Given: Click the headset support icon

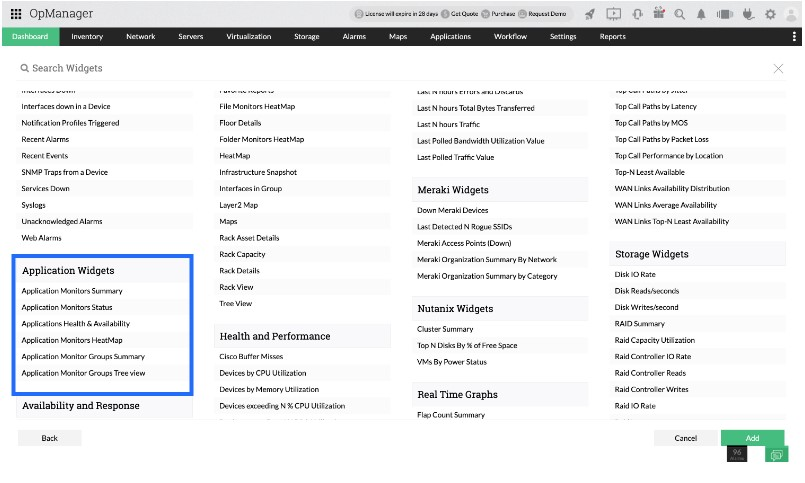Looking at the screenshot, I should pos(637,14).
